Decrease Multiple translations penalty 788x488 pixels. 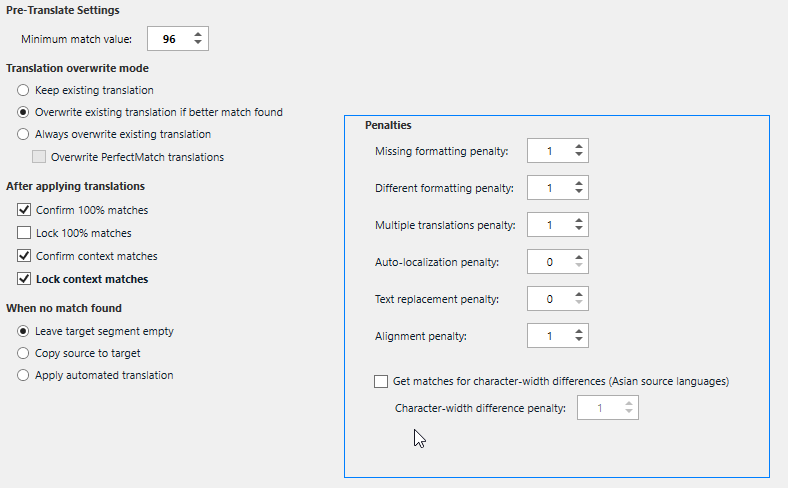(x=579, y=228)
